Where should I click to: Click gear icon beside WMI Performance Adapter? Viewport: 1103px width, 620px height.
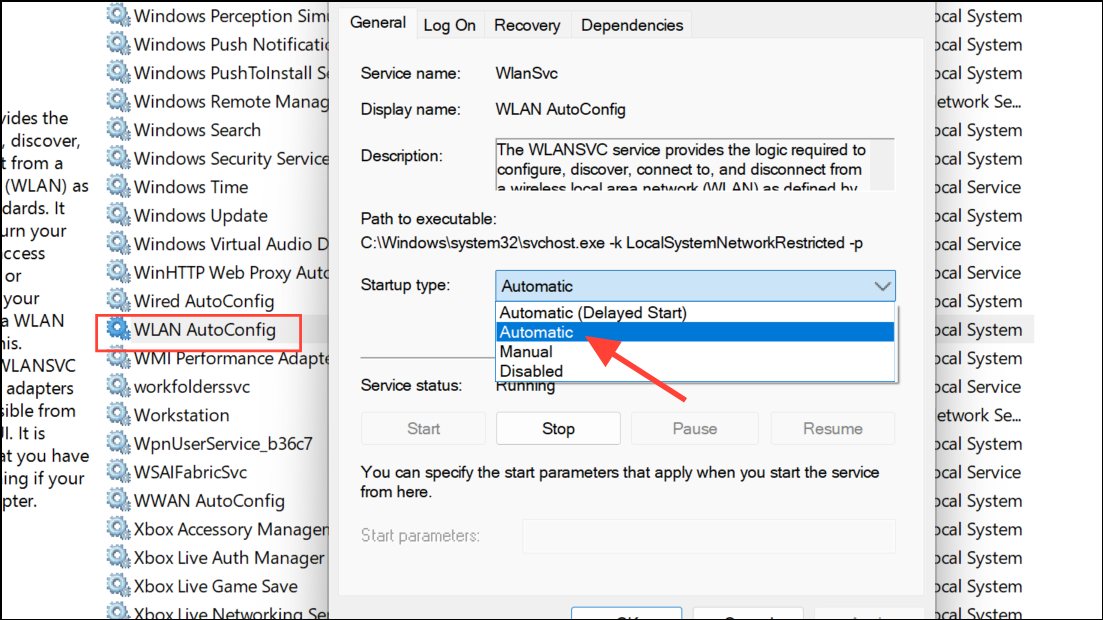pos(118,358)
